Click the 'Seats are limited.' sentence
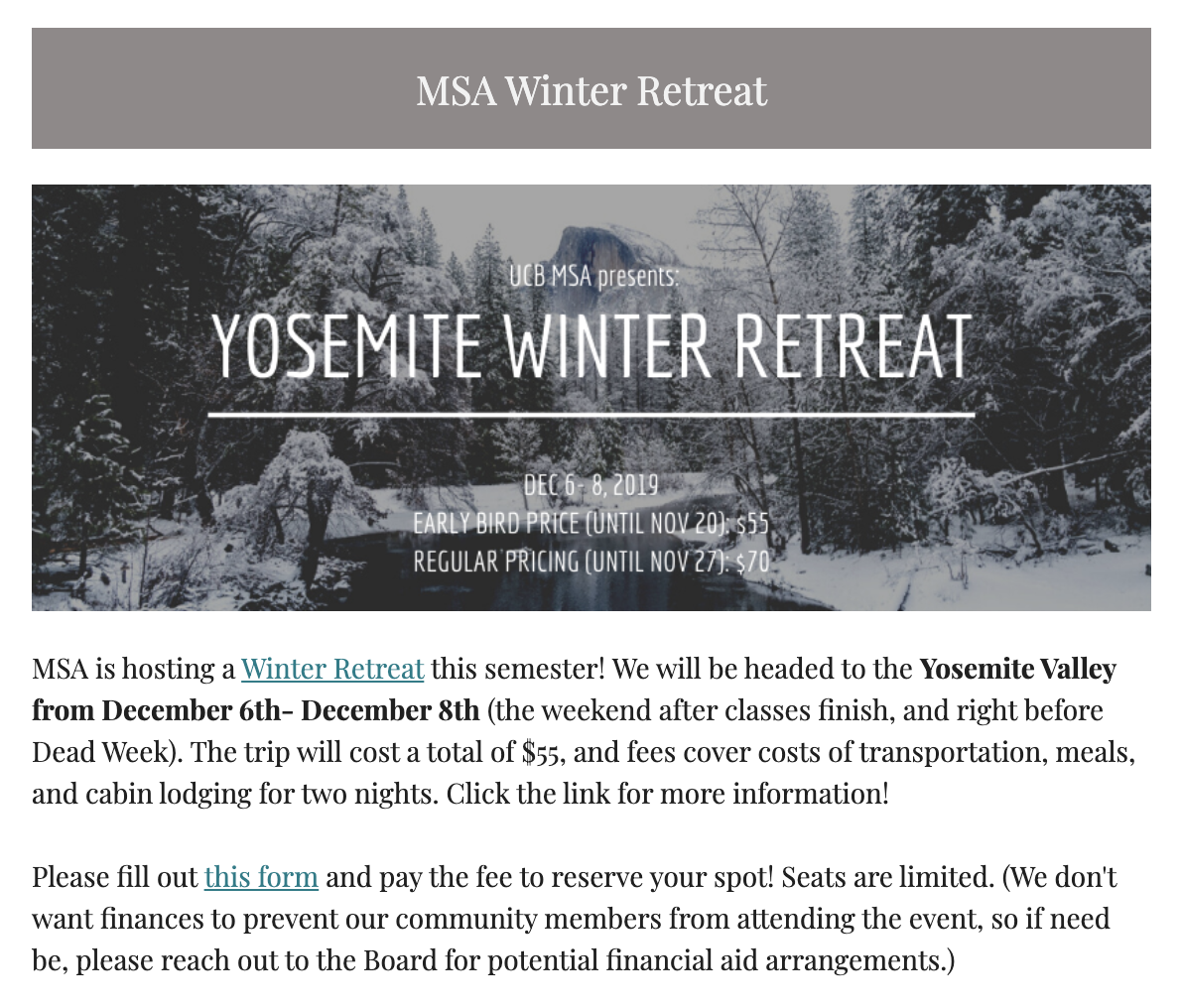Screen dimensions: 1181x1008 click(x=887, y=878)
